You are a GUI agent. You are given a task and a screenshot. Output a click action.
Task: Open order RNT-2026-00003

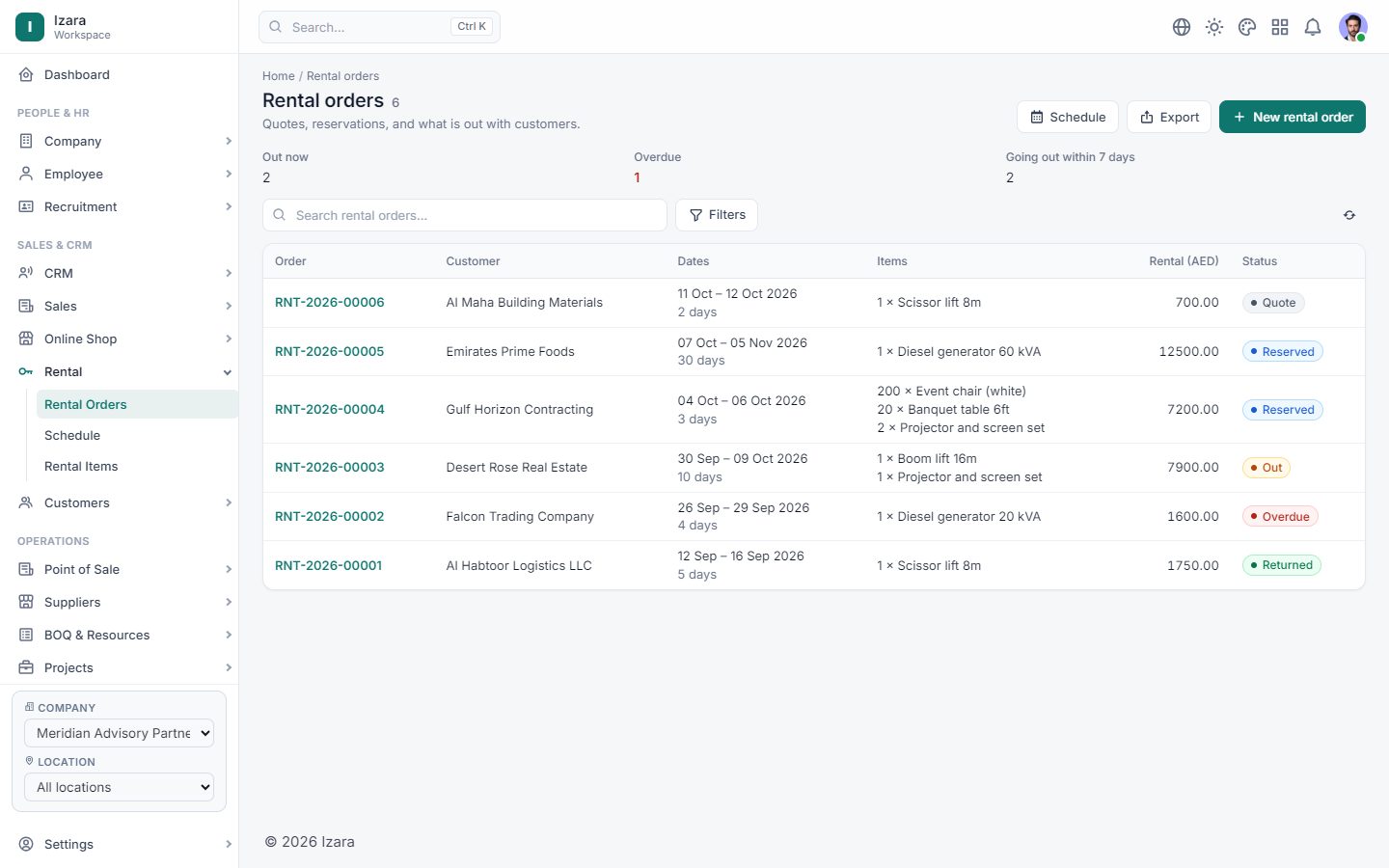tap(330, 467)
